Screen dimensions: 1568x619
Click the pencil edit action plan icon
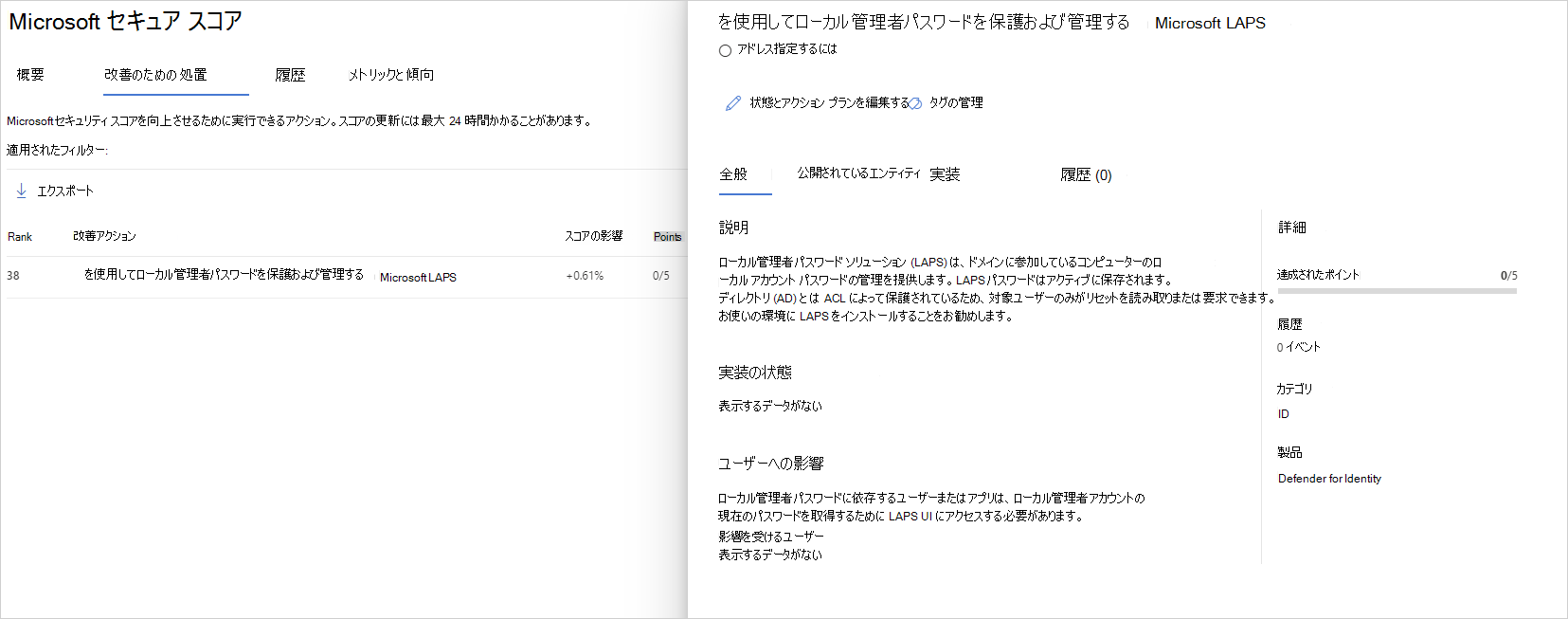[x=733, y=103]
